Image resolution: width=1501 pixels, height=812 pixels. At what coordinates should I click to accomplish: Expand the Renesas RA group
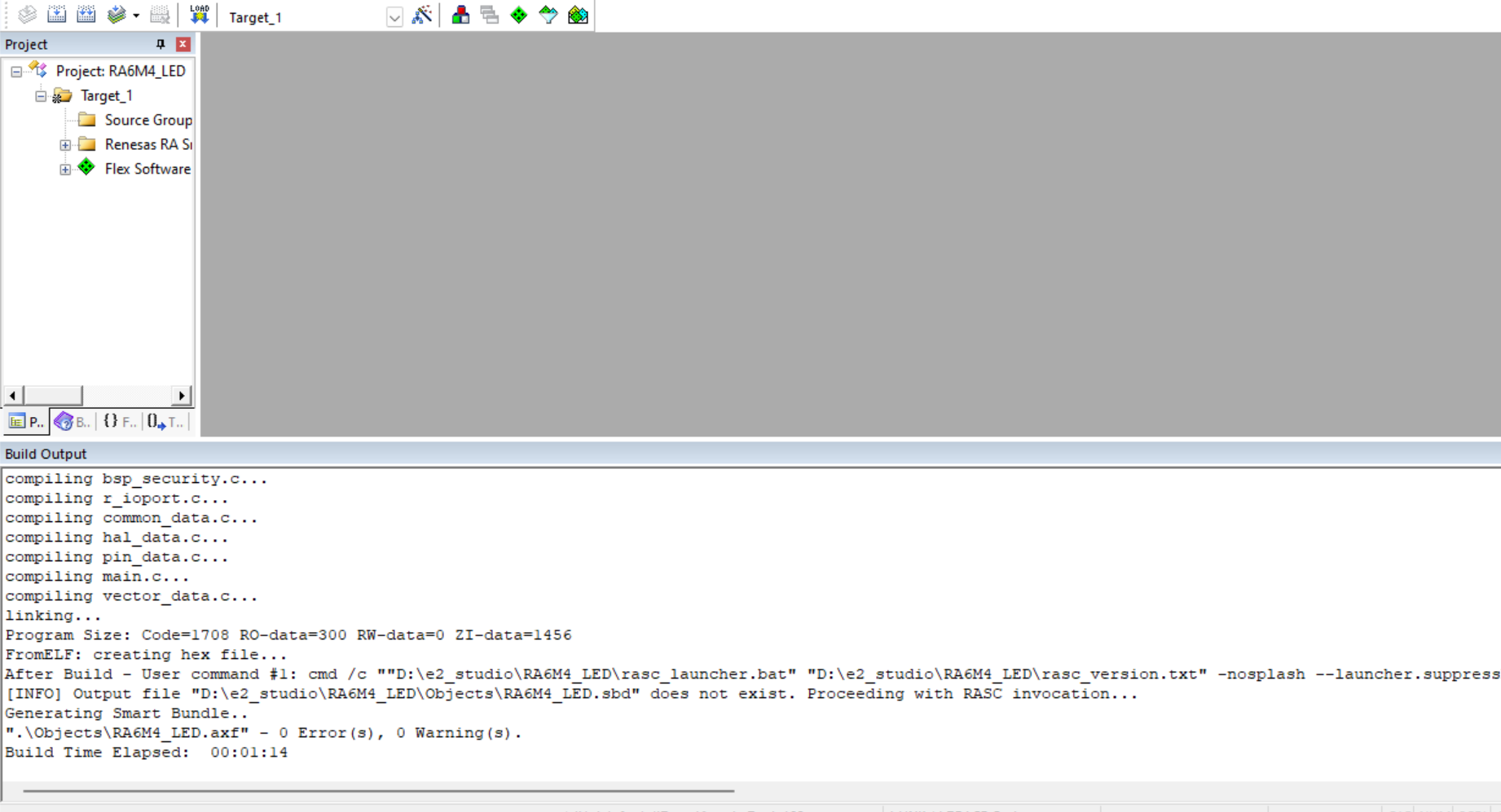point(65,145)
